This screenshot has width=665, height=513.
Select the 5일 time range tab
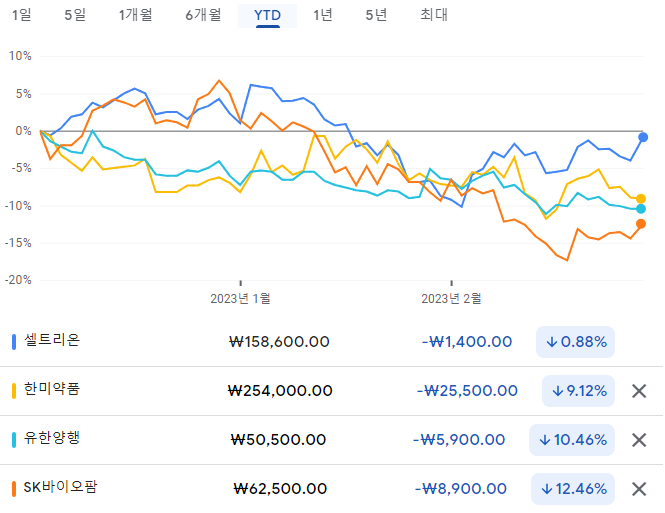click(75, 15)
